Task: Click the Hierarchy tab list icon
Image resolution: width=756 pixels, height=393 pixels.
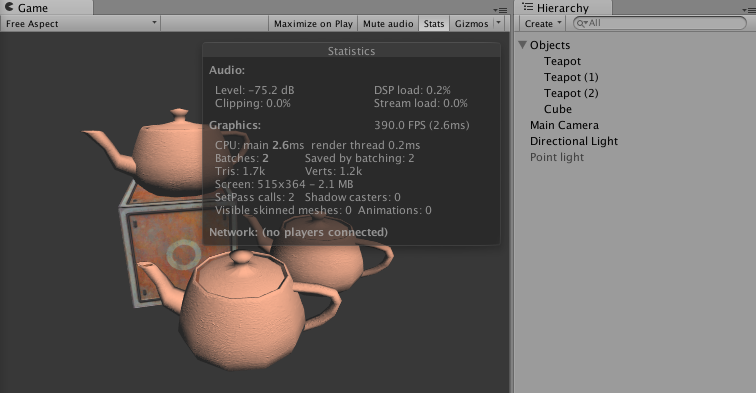Action: [x=528, y=7]
